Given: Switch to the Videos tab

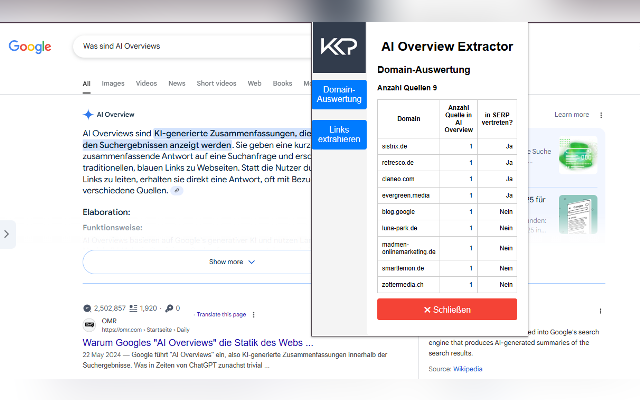Looking at the screenshot, I should pos(147,83).
